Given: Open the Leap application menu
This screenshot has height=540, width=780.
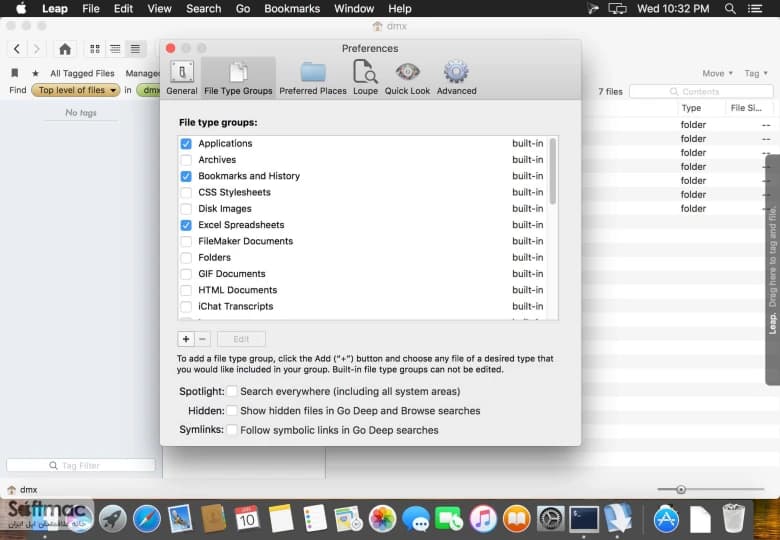Looking at the screenshot, I should [x=55, y=8].
